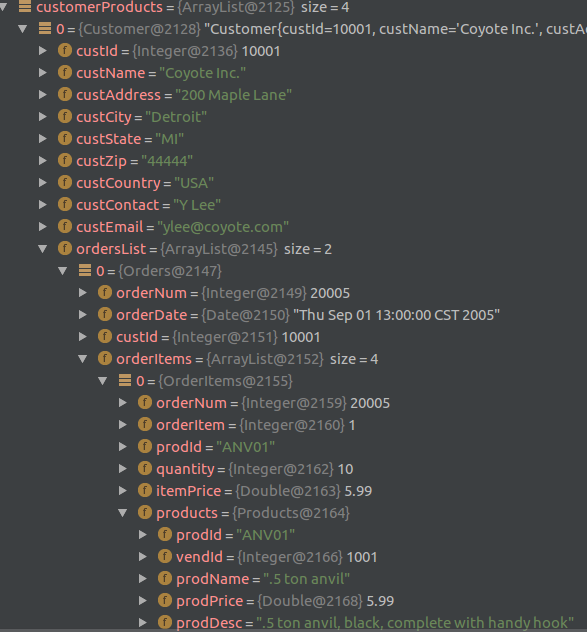Collapse the ordersList node

pyautogui.click(x=43, y=249)
